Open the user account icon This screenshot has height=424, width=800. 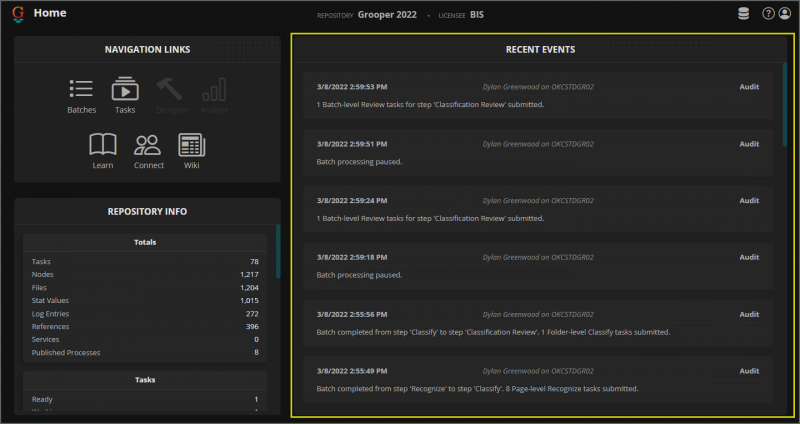click(x=785, y=14)
